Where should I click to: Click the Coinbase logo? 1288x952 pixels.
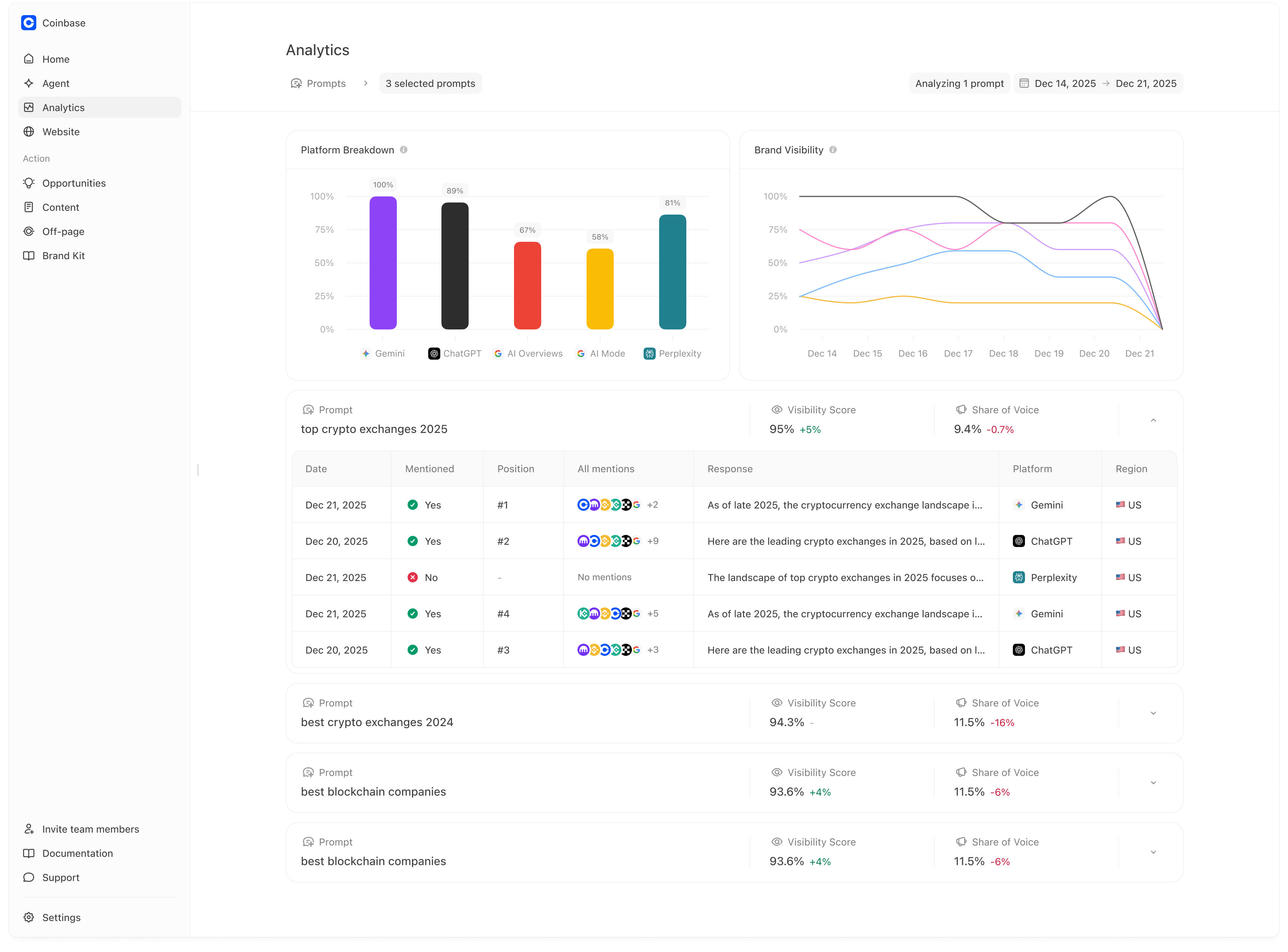tap(29, 23)
